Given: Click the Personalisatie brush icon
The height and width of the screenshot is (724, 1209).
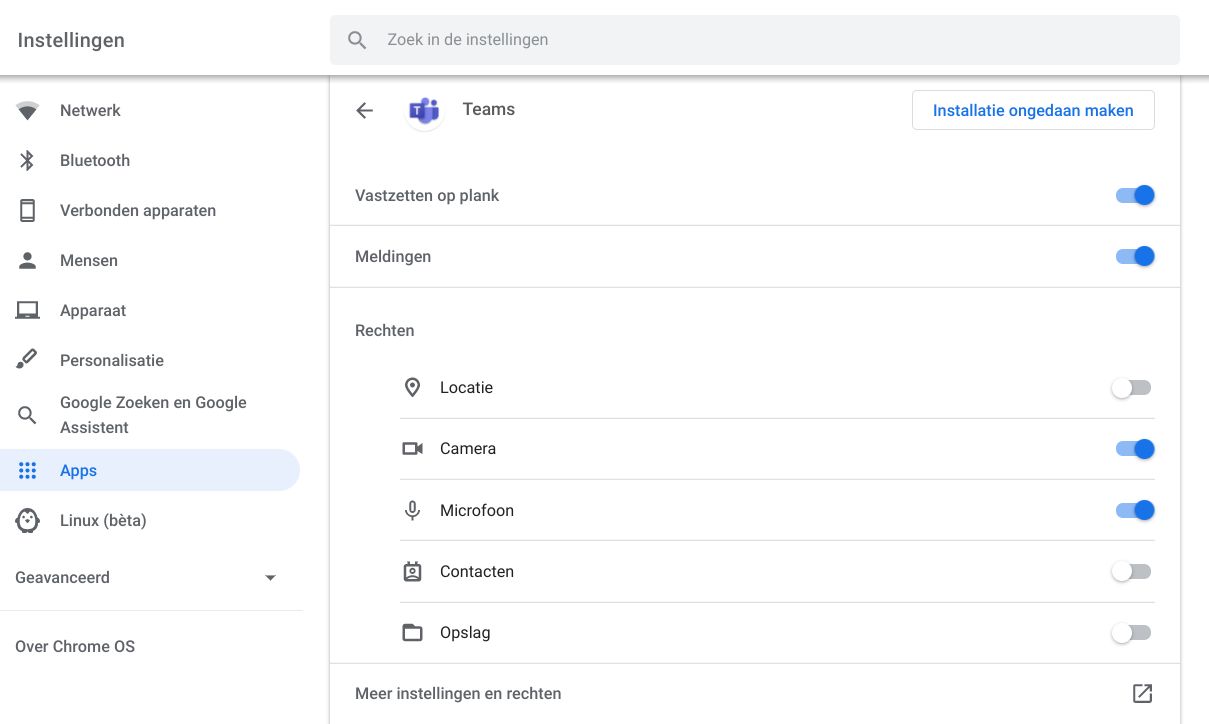Looking at the screenshot, I should coord(27,360).
